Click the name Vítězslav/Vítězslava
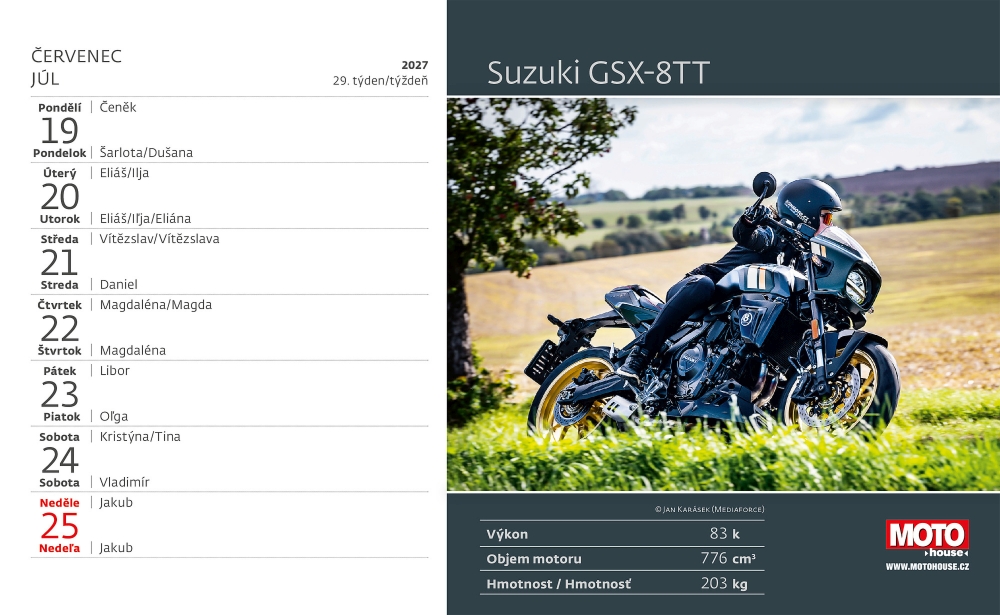Screen dimensions: 1000x615 pyautogui.click(x=159, y=239)
